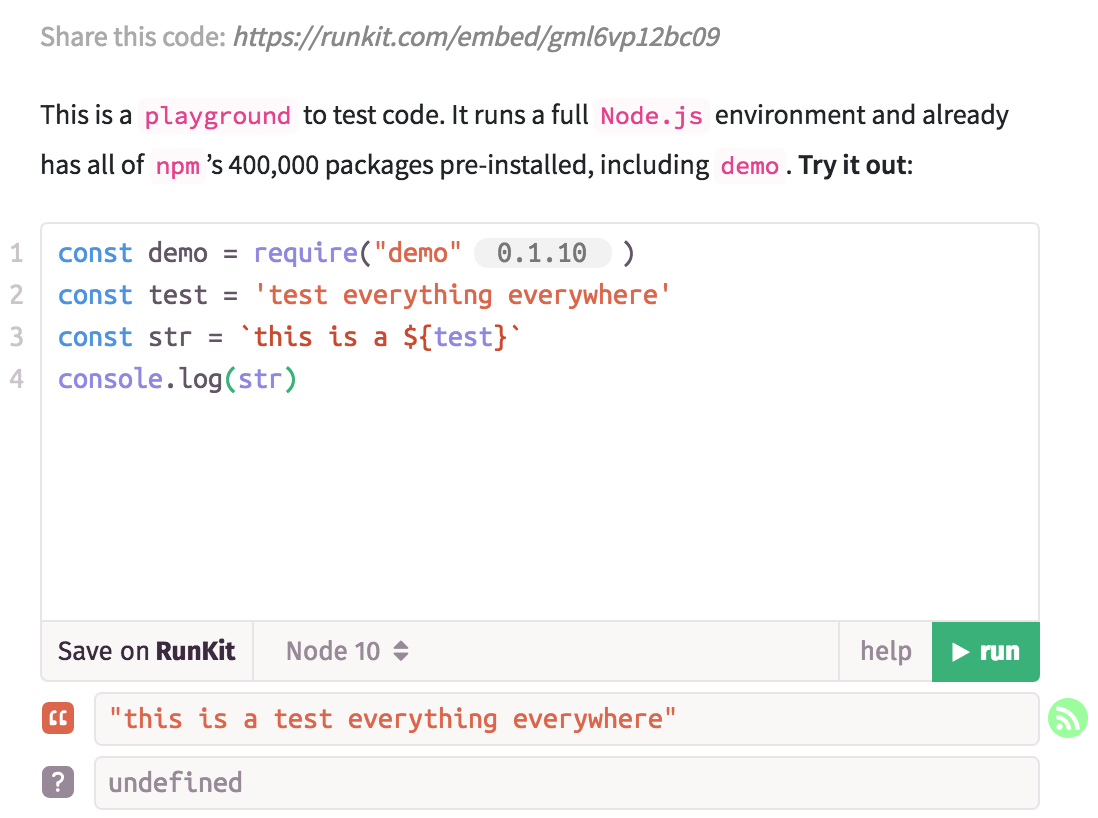Image resolution: width=1098 pixels, height=818 pixels.
Task: Click the green run button
Action: pos(985,651)
